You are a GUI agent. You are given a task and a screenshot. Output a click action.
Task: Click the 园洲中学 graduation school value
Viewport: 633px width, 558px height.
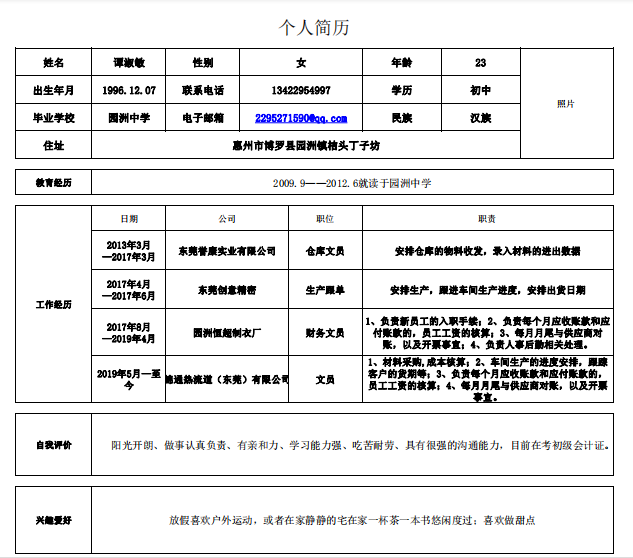129,118
